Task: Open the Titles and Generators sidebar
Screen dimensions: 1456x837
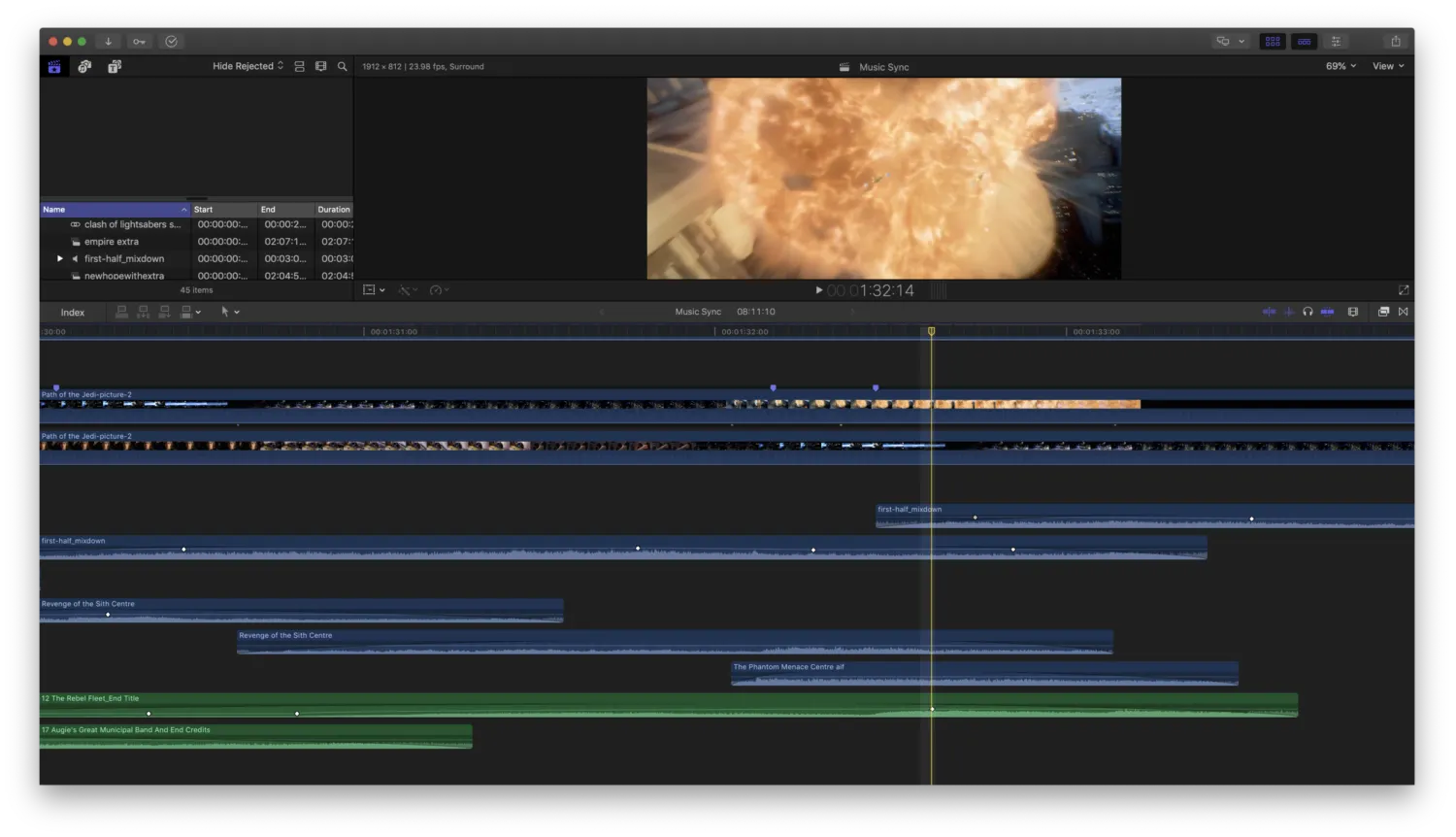Action: click(115, 66)
